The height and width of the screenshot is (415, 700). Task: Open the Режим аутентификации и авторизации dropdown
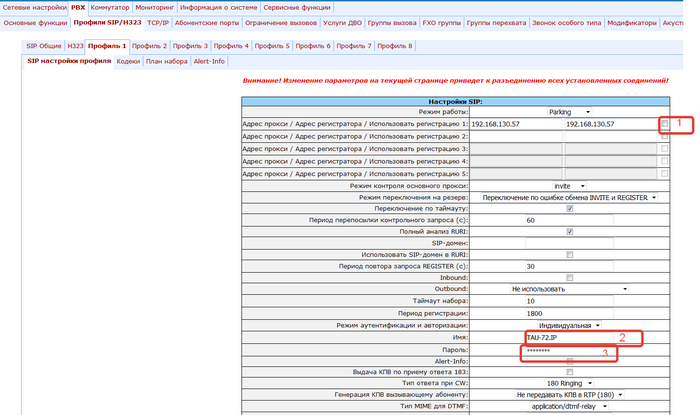(570, 325)
